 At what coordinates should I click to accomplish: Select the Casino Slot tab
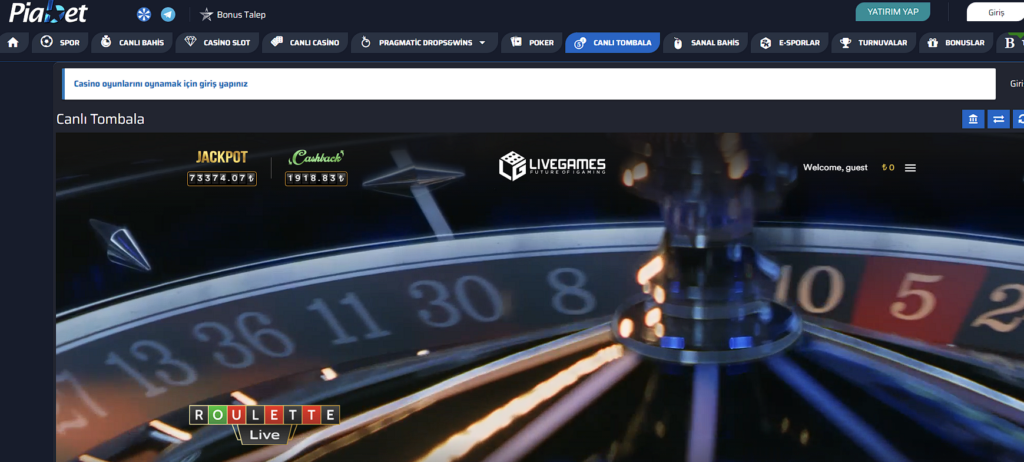pyautogui.click(x=218, y=43)
